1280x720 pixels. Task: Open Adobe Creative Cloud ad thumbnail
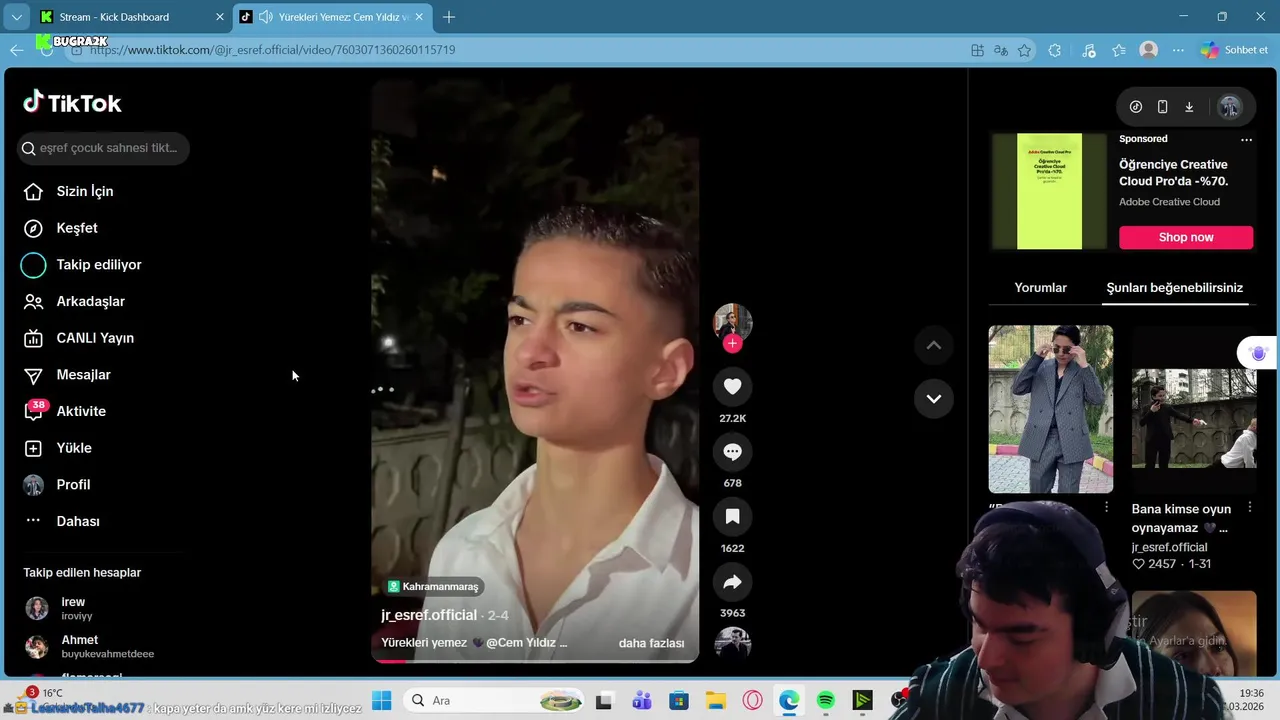pyautogui.click(x=1049, y=191)
